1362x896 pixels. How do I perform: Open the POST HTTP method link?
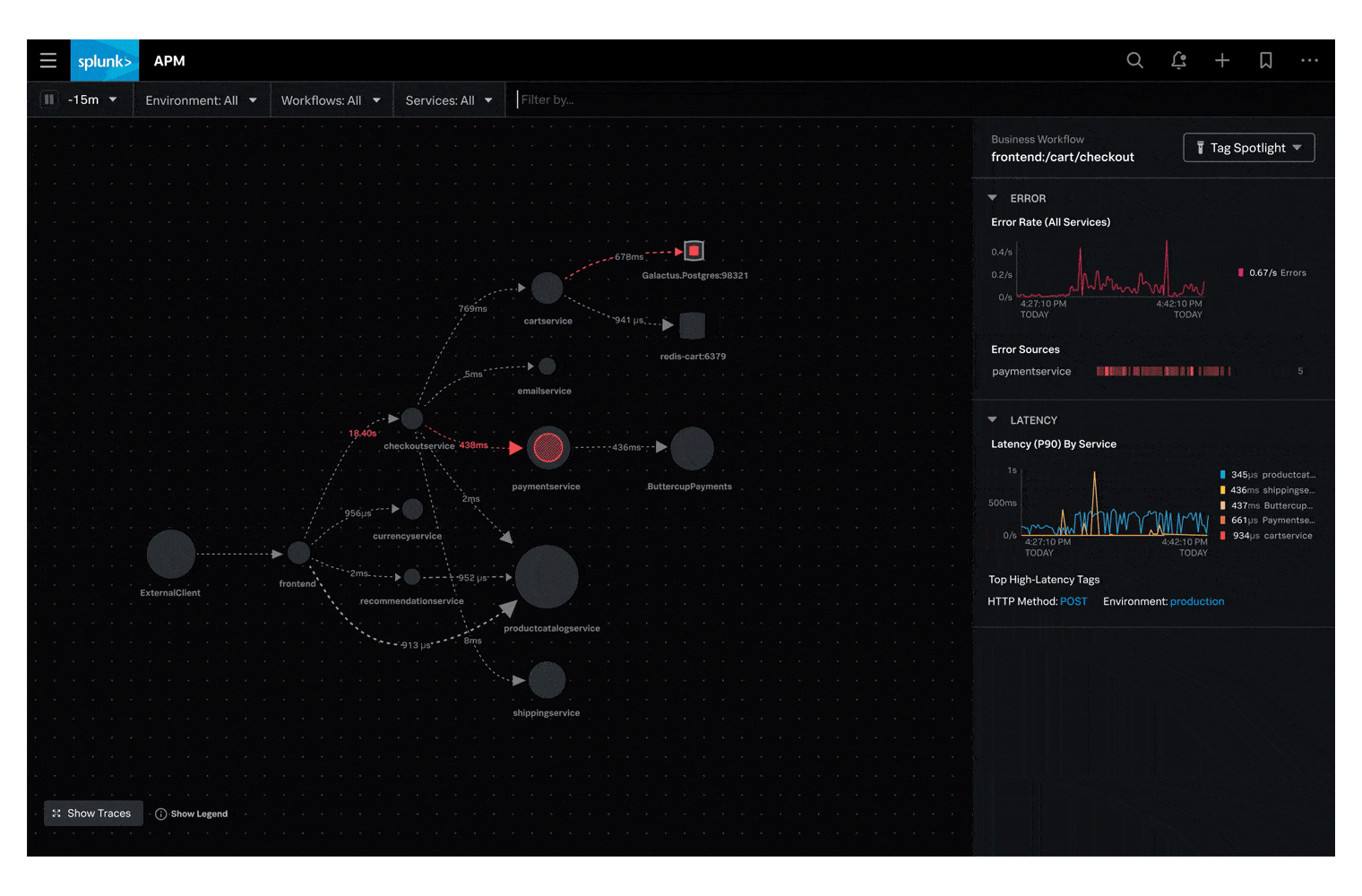click(x=1073, y=601)
